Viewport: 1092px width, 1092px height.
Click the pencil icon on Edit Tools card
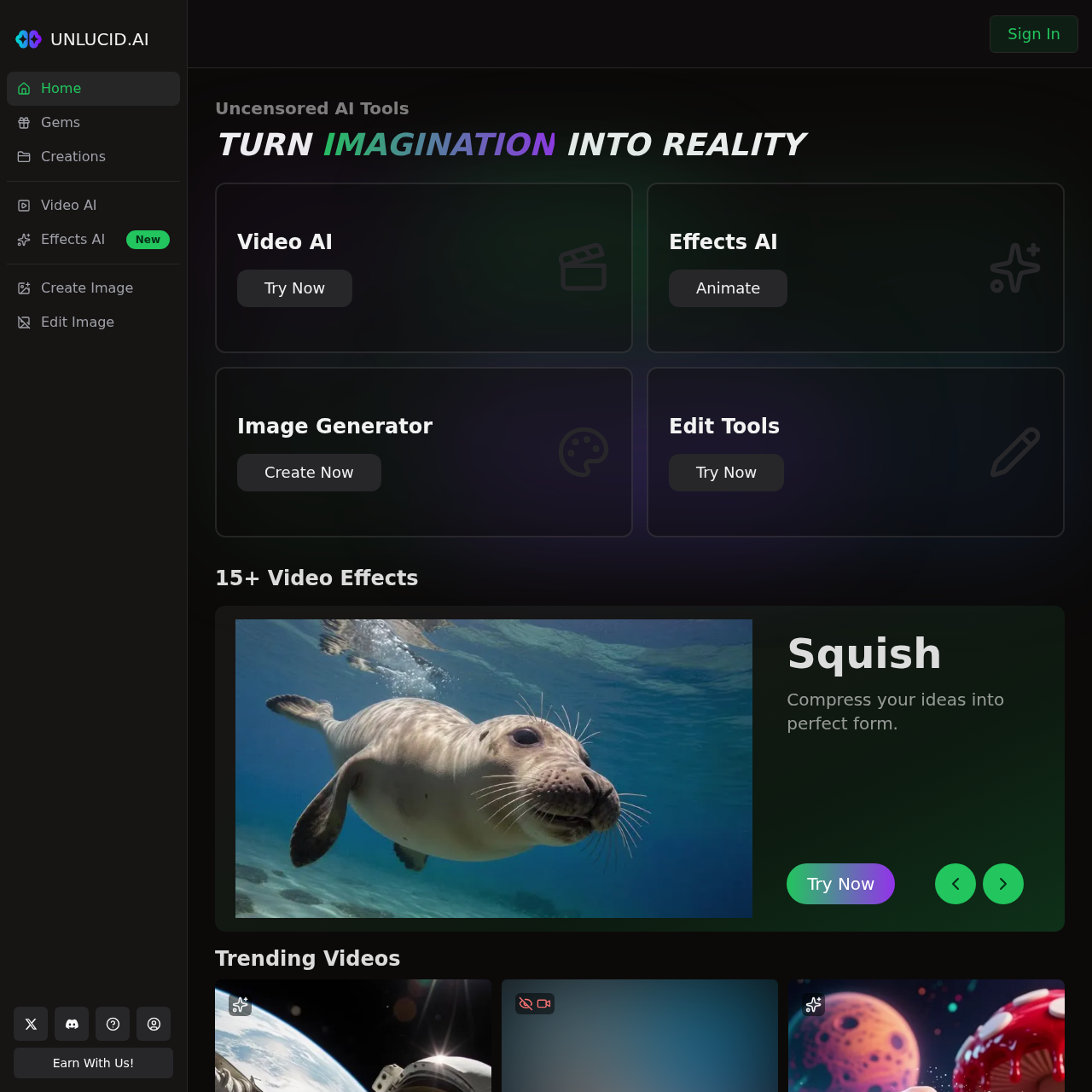[1015, 451]
